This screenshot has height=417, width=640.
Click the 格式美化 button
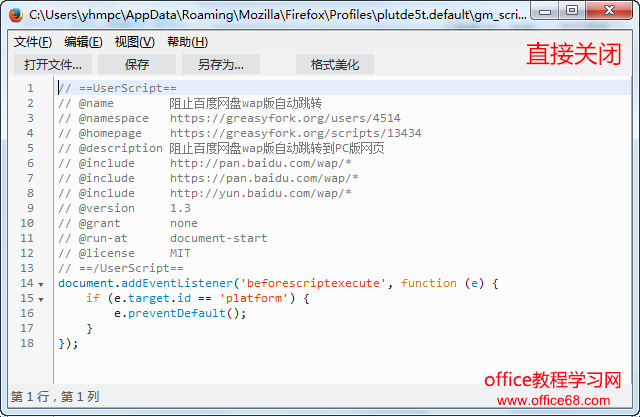(x=335, y=64)
